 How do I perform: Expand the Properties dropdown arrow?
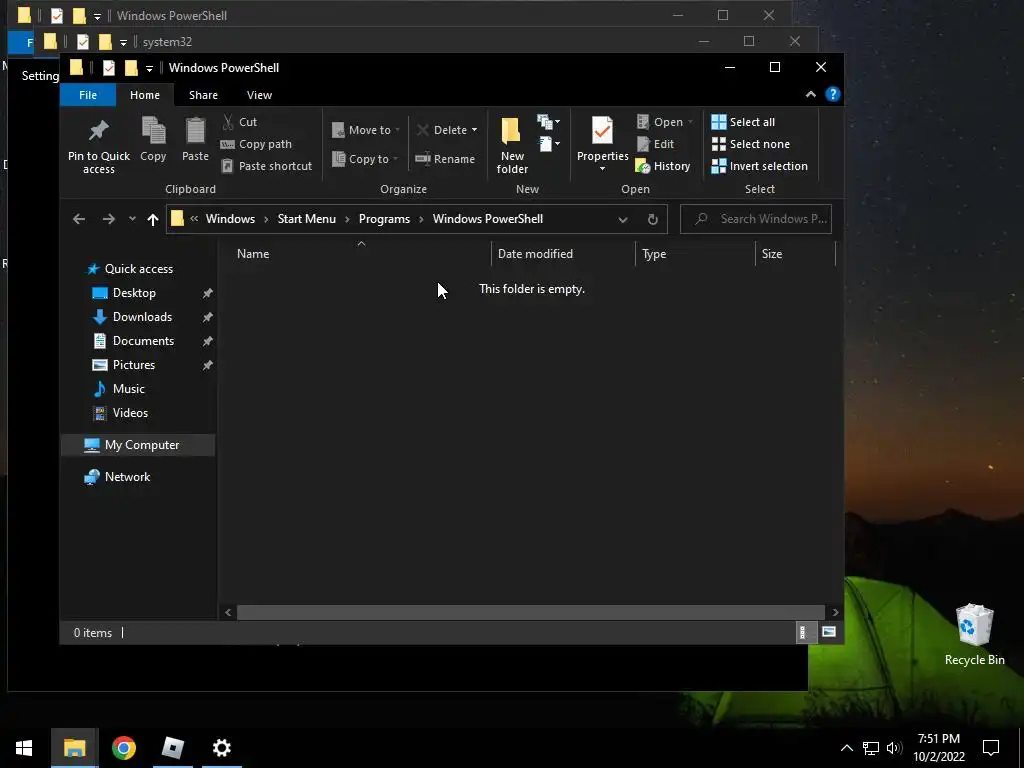pos(602,169)
